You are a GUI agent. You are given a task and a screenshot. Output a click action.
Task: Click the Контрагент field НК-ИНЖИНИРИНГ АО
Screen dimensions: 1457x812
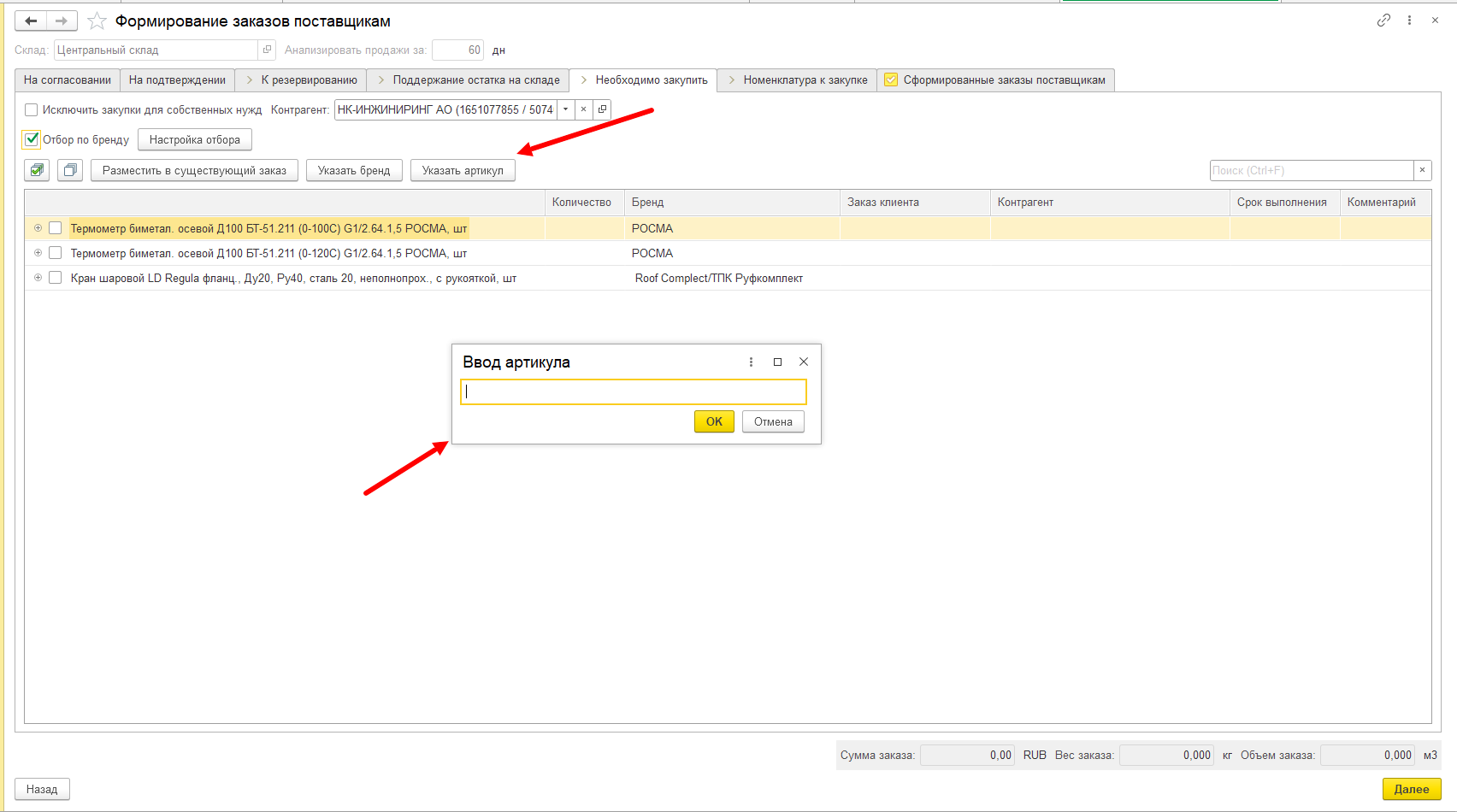[x=445, y=109]
